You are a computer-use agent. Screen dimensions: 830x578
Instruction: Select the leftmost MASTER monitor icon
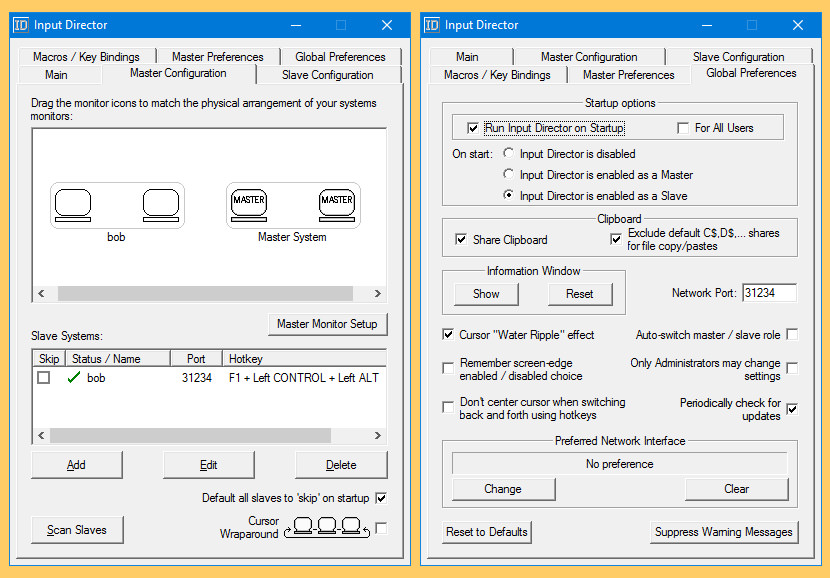click(x=248, y=202)
